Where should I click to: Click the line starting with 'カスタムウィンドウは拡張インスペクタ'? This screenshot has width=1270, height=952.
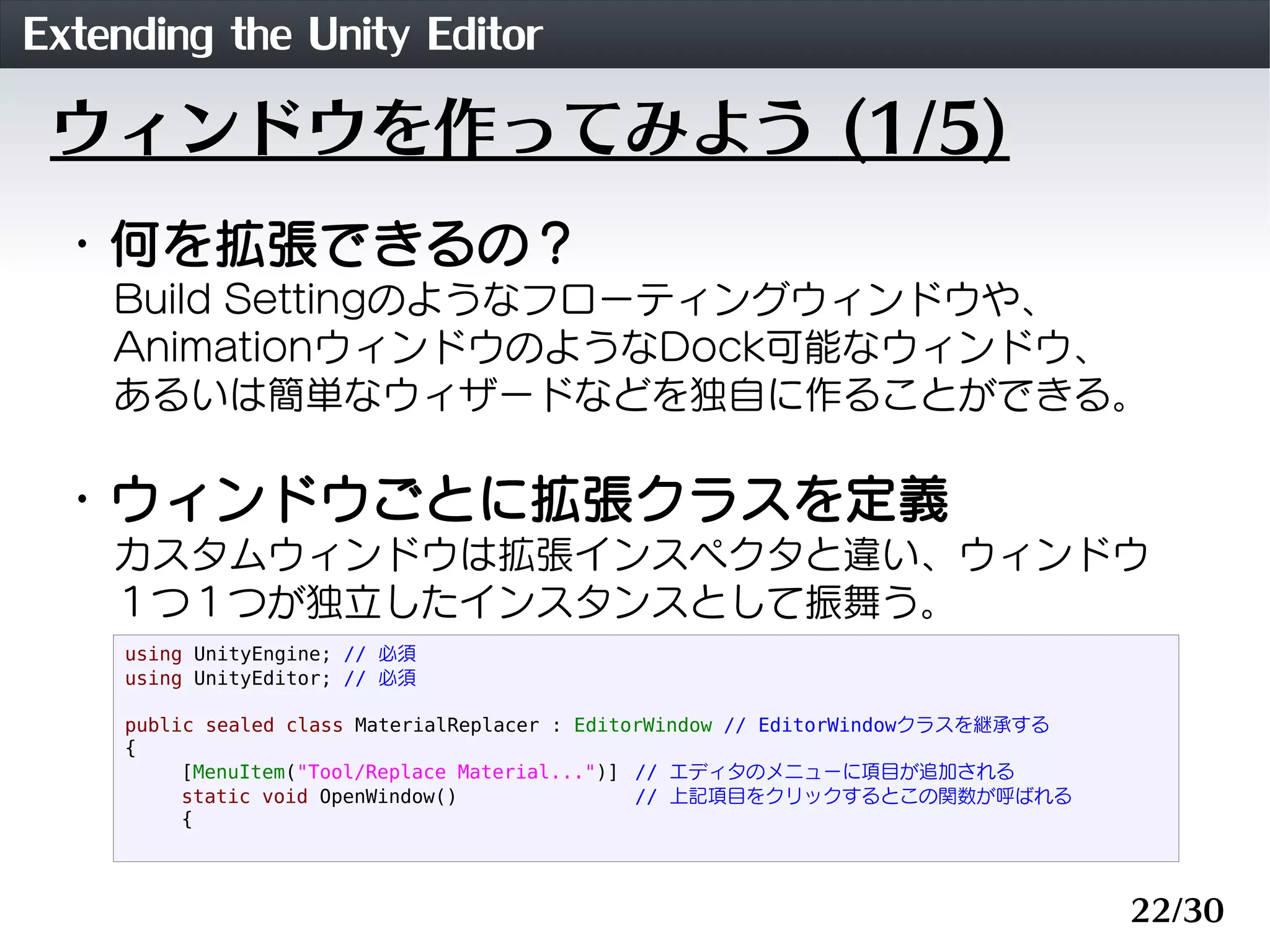pyautogui.click(x=631, y=554)
